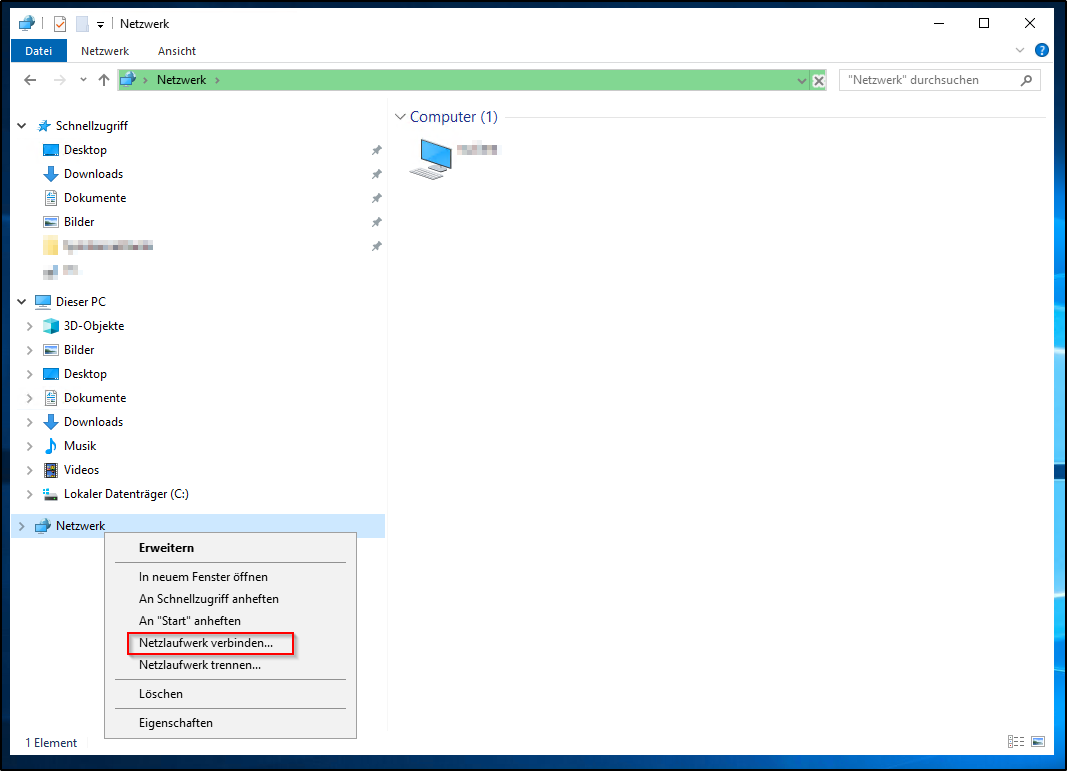The width and height of the screenshot is (1067, 771).
Task: Select Netzlaufwerk verbinden... from context menu
Action: (206, 643)
